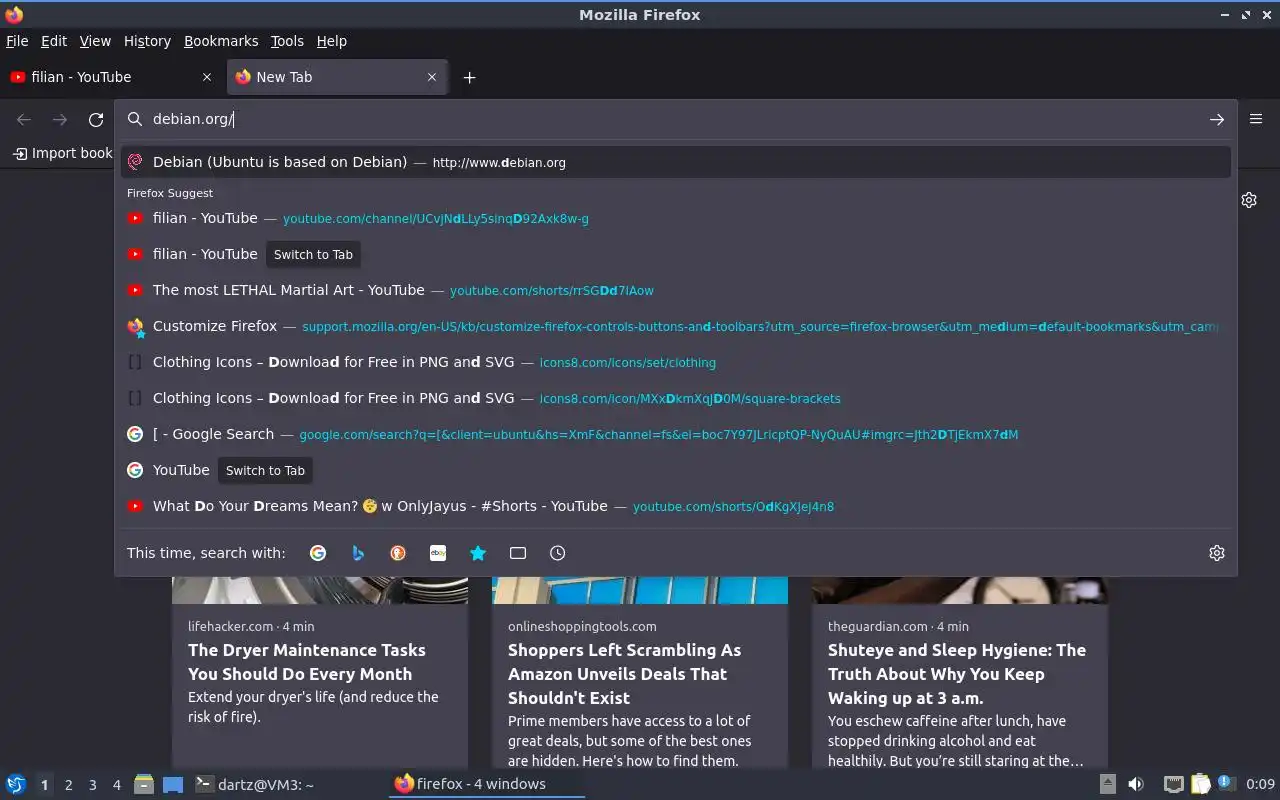Search open Tabs using the rectangle icon

pyautogui.click(x=518, y=553)
